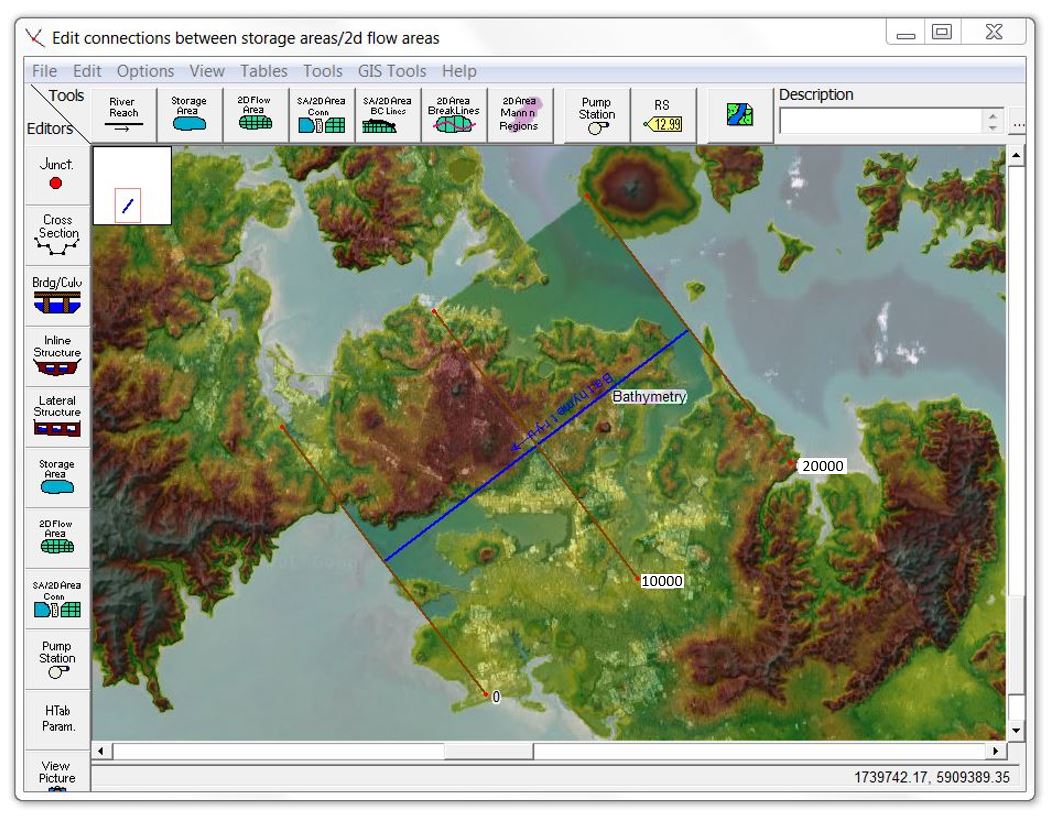1055x827 pixels.
Task: Open the HTab Param. editor
Action: point(57,719)
